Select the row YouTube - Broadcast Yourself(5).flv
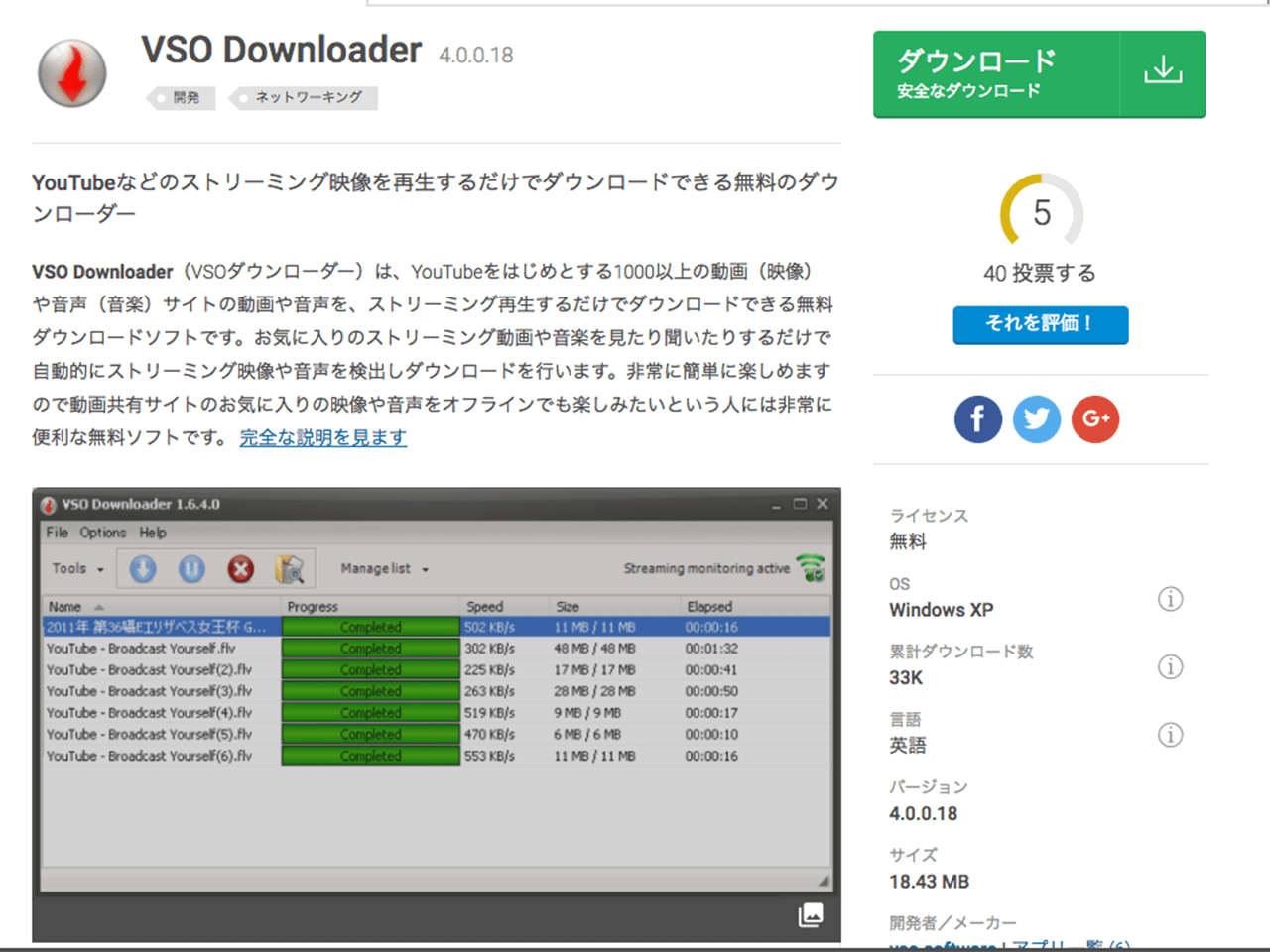1270x952 pixels. tap(437, 734)
